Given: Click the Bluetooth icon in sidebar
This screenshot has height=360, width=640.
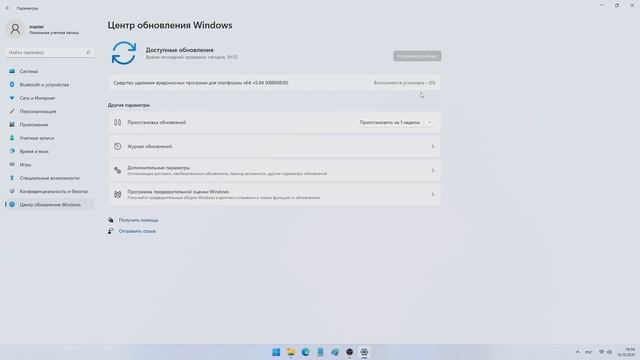Looking at the screenshot, I should pos(12,84).
